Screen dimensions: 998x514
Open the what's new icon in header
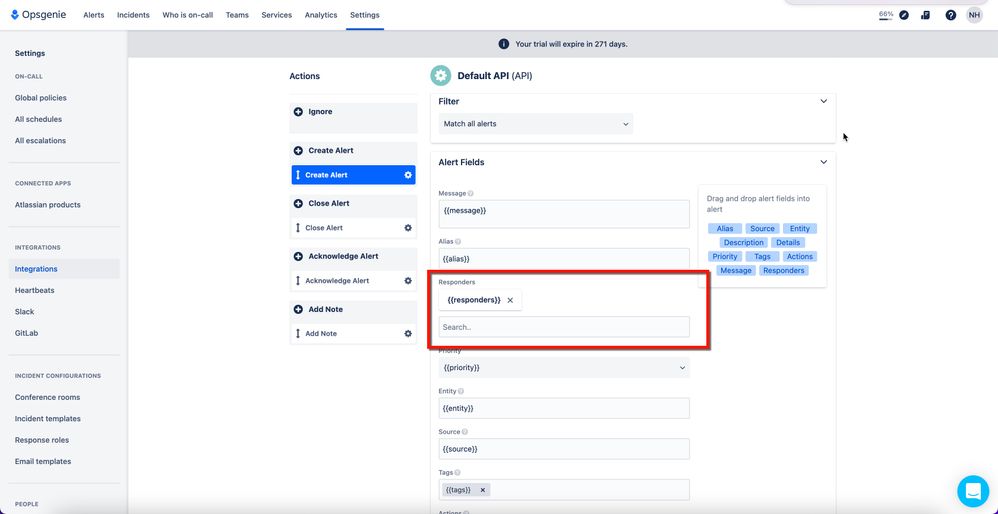click(925, 15)
